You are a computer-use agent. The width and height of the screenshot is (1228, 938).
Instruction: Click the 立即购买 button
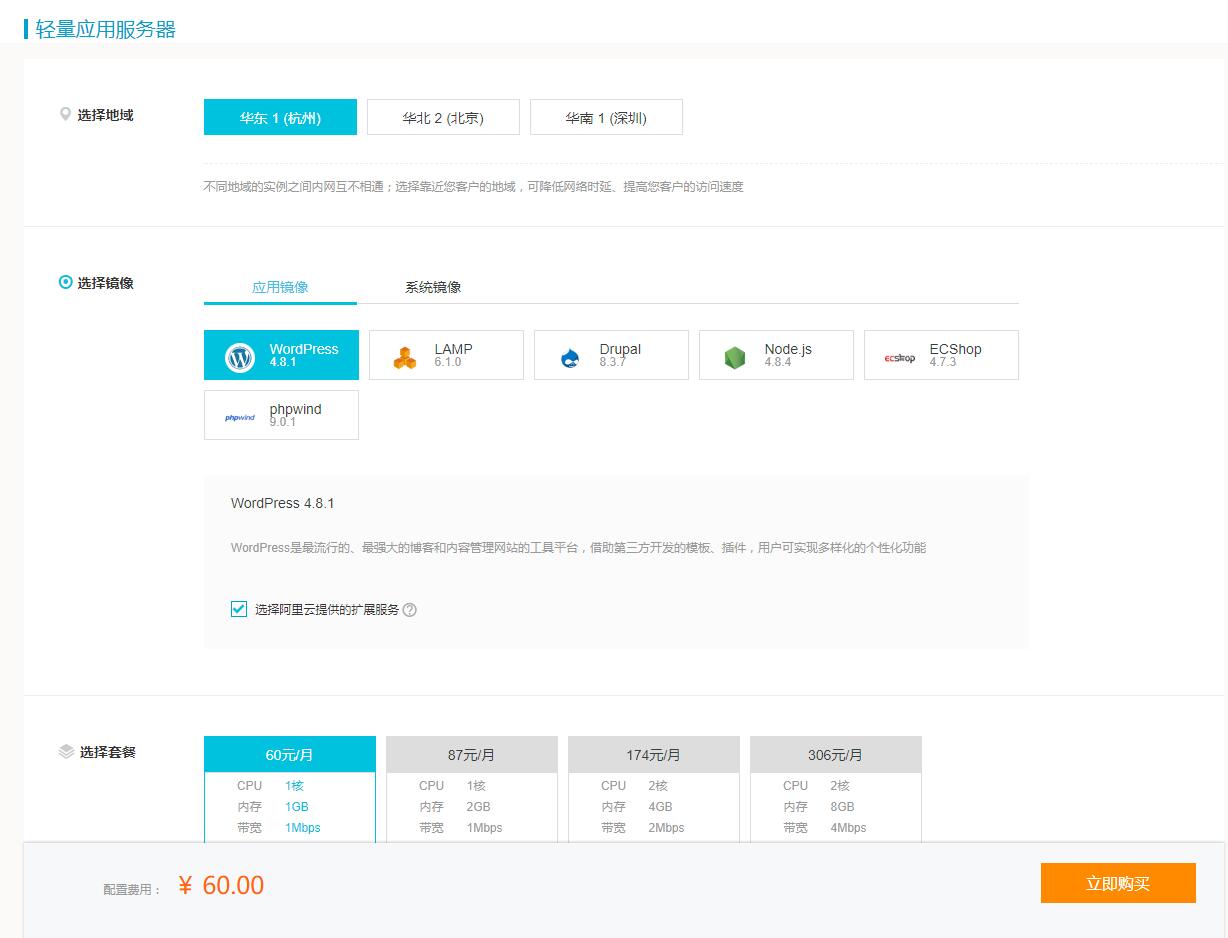coord(1118,883)
